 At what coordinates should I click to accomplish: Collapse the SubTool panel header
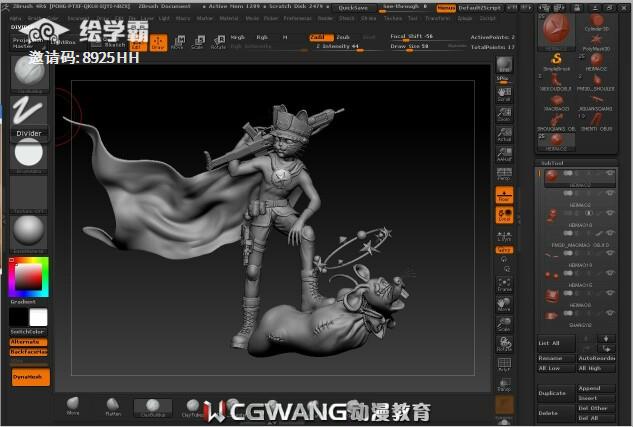tap(552, 163)
